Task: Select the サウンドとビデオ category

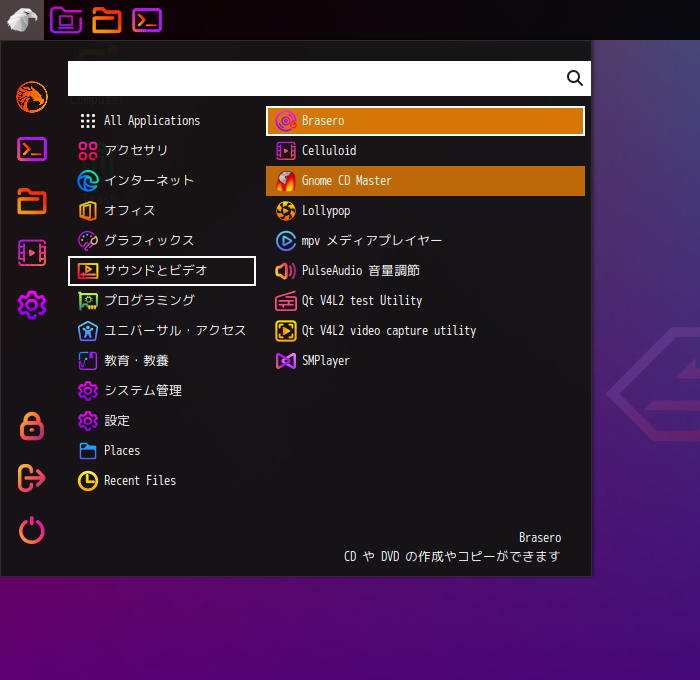Action: tap(162, 271)
